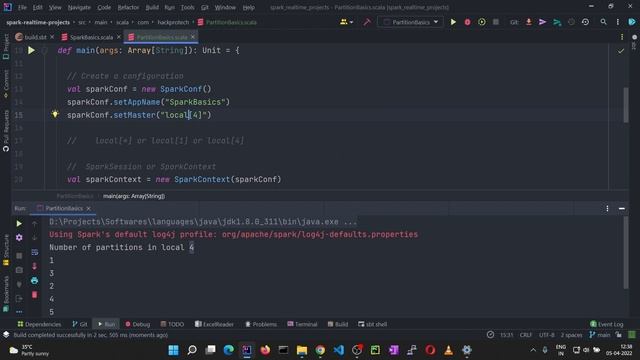Open File Explorer from taskbar
Screen dimensions: 640x360
point(302,350)
